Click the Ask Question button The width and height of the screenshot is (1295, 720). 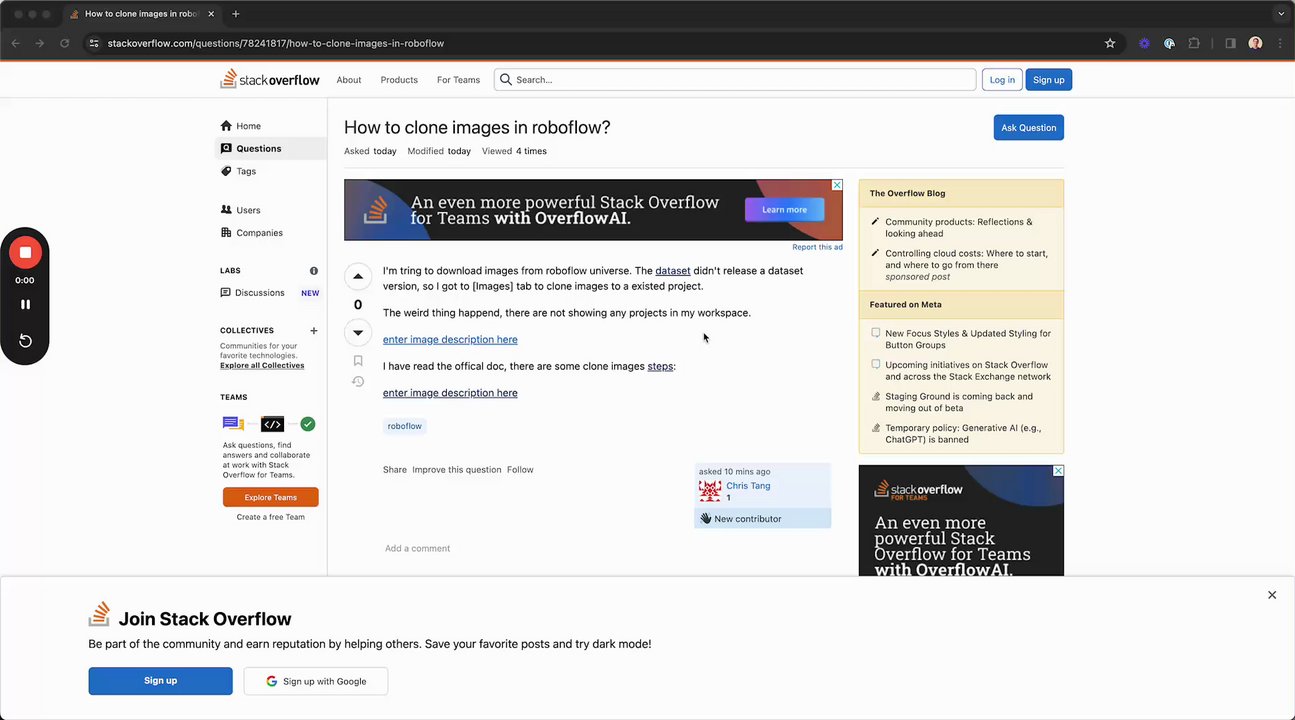tap(1029, 127)
